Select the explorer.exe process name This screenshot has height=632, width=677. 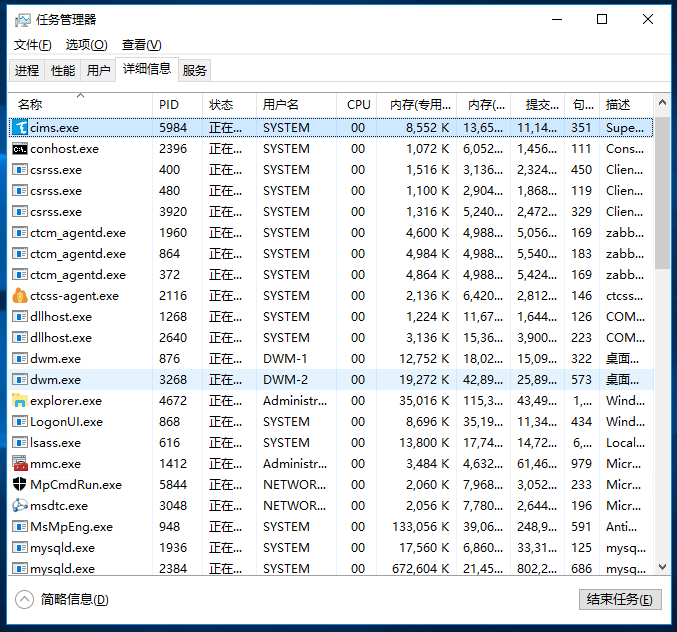click(66, 401)
